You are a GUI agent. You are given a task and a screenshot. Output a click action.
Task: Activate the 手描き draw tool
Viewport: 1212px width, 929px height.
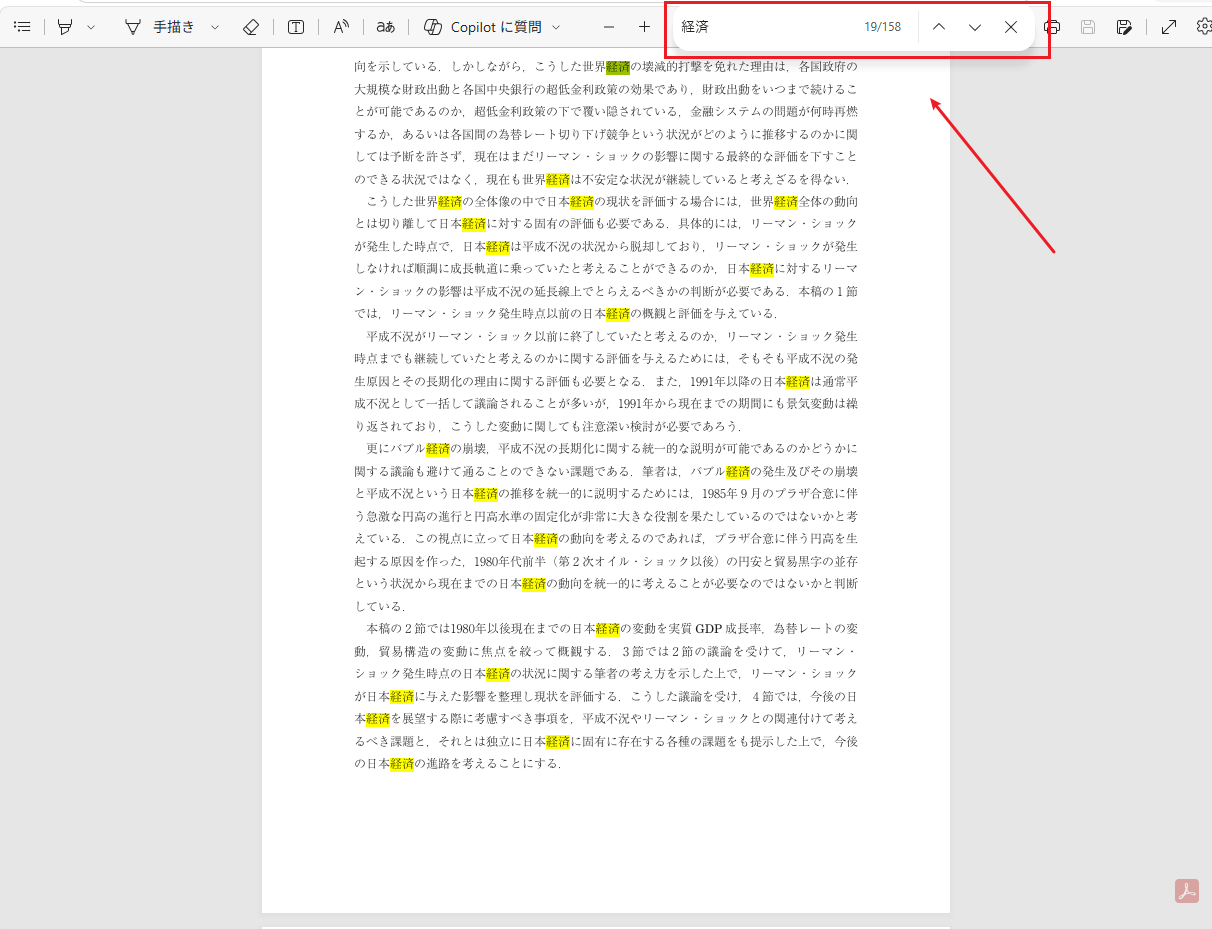point(159,27)
